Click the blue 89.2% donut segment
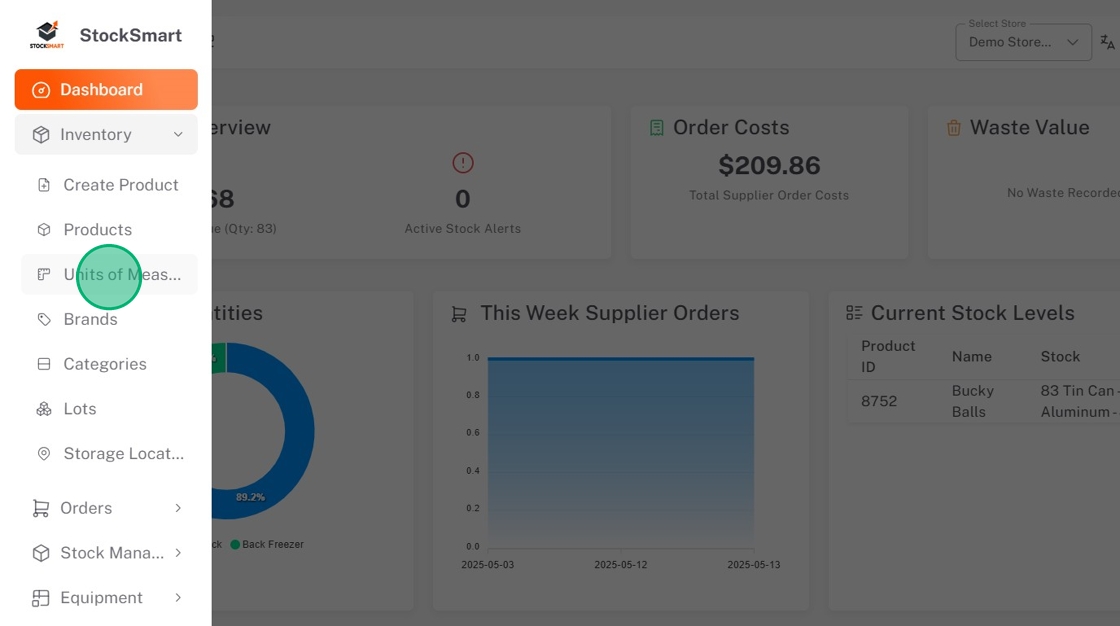This screenshot has width=1120, height=626. (299, 431)
